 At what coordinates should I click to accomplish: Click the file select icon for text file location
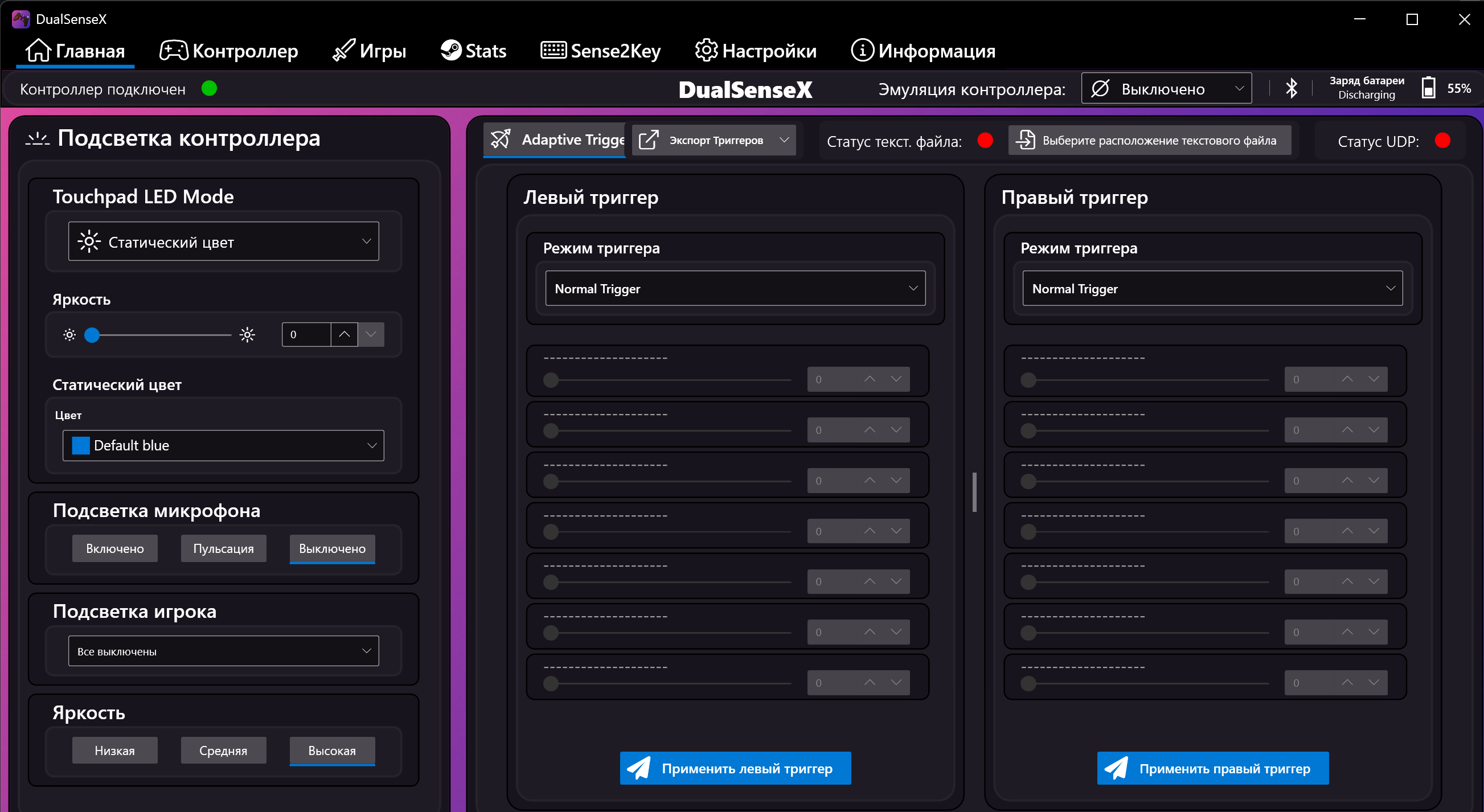click(1026, 141)
